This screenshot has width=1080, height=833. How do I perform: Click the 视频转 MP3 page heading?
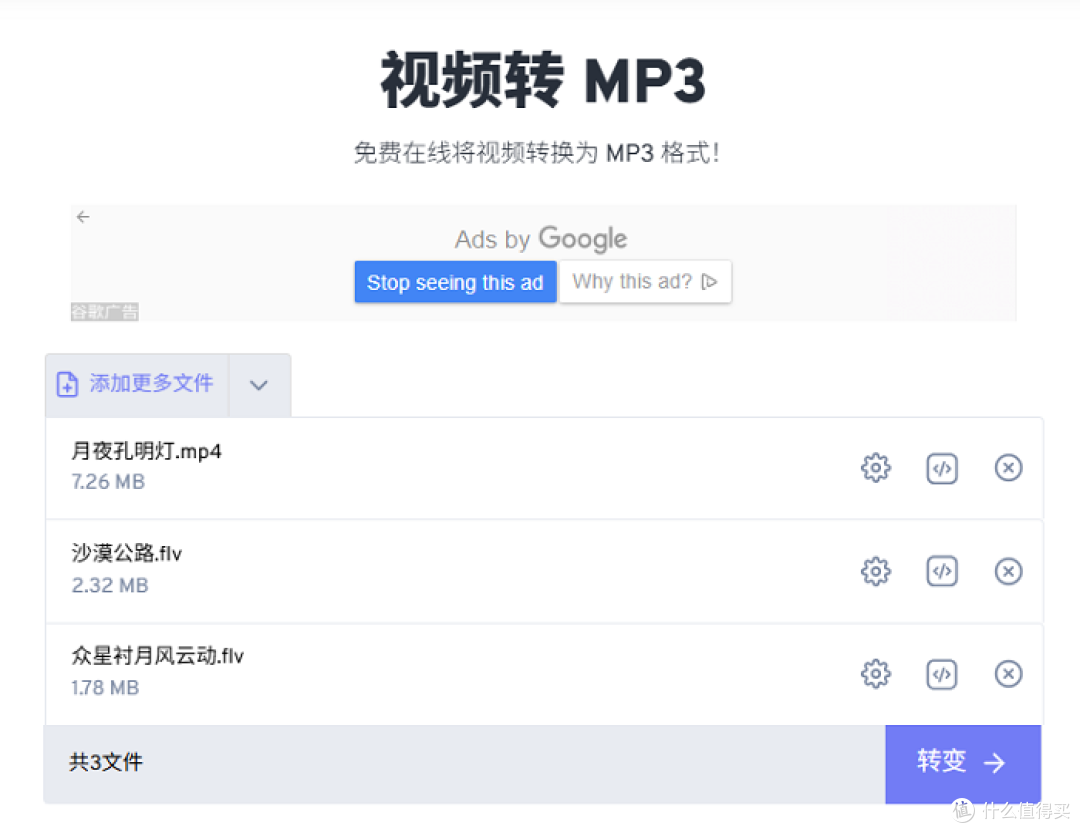[x=543, y=80]
